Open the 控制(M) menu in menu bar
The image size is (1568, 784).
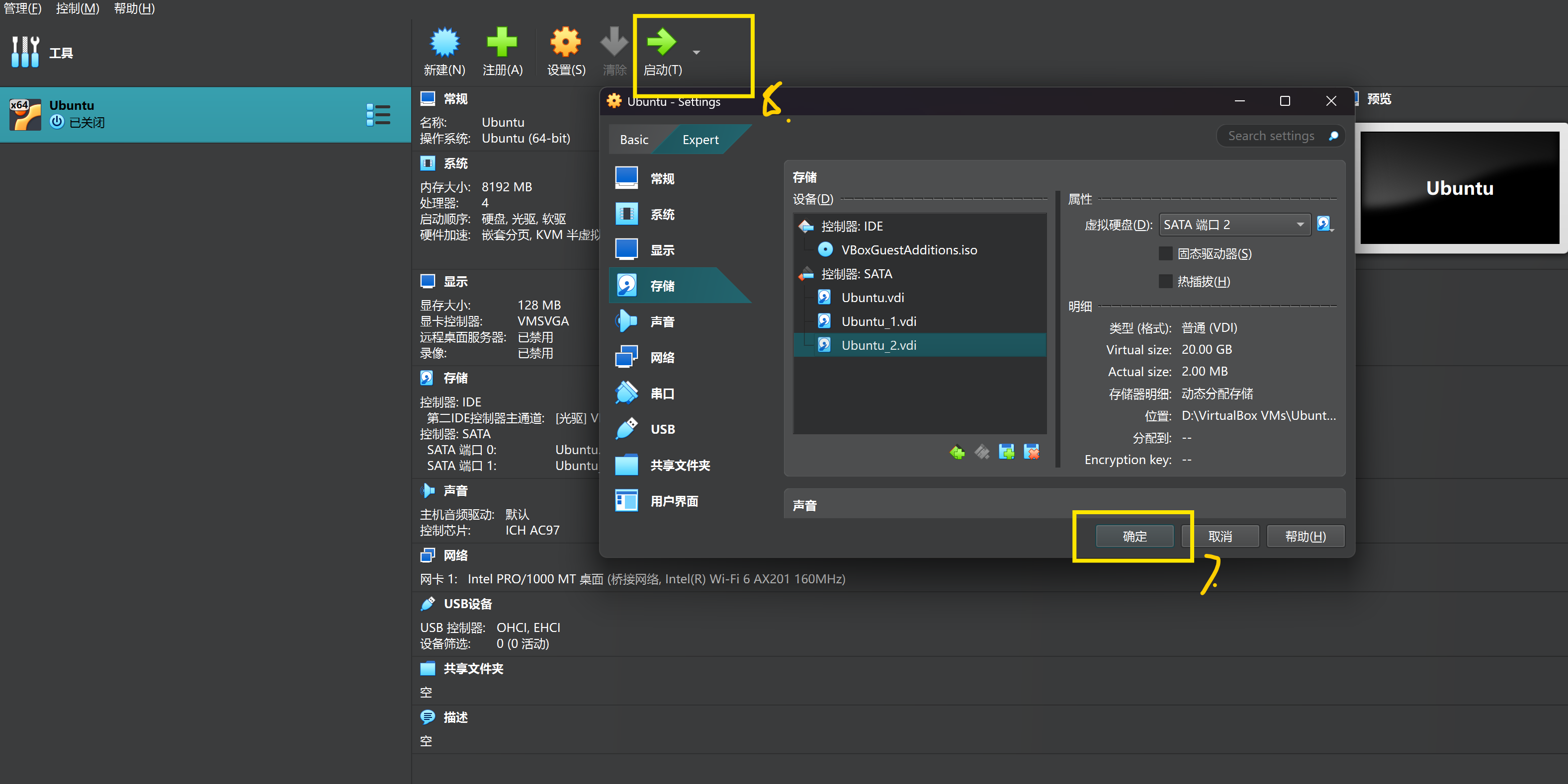coord(77,8)
